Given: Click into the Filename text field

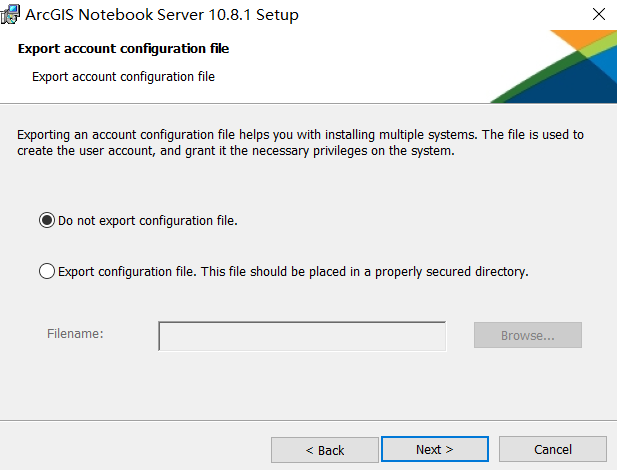Looking at the screenshot, I should coord(302,336).
